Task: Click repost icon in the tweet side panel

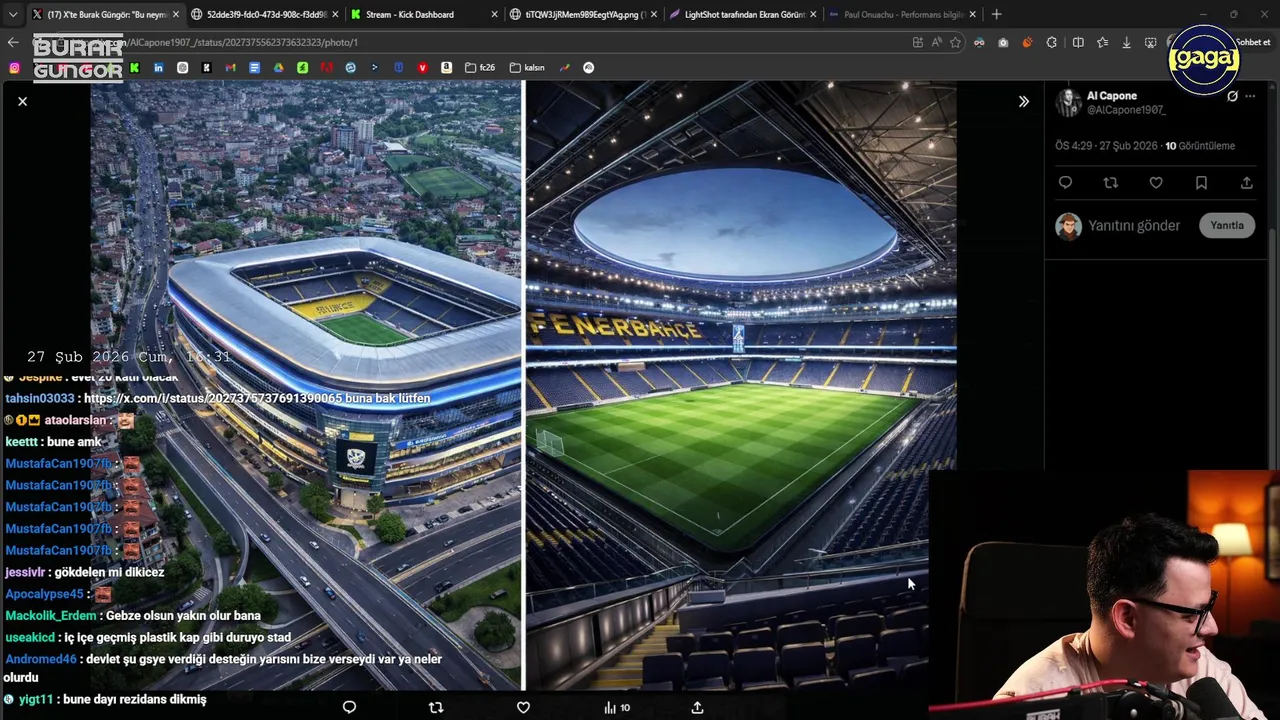Action: click(1110, 183)
